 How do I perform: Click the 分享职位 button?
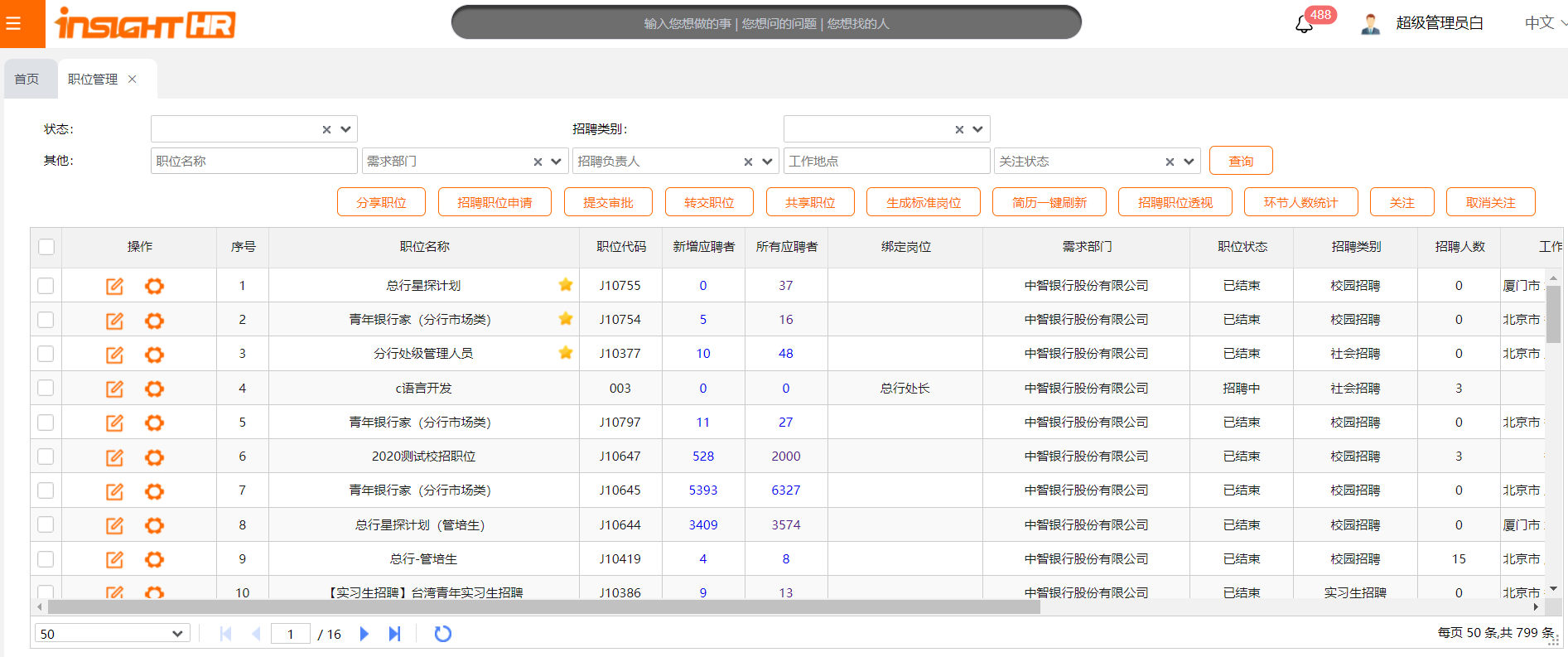click(x=381, y=202)
